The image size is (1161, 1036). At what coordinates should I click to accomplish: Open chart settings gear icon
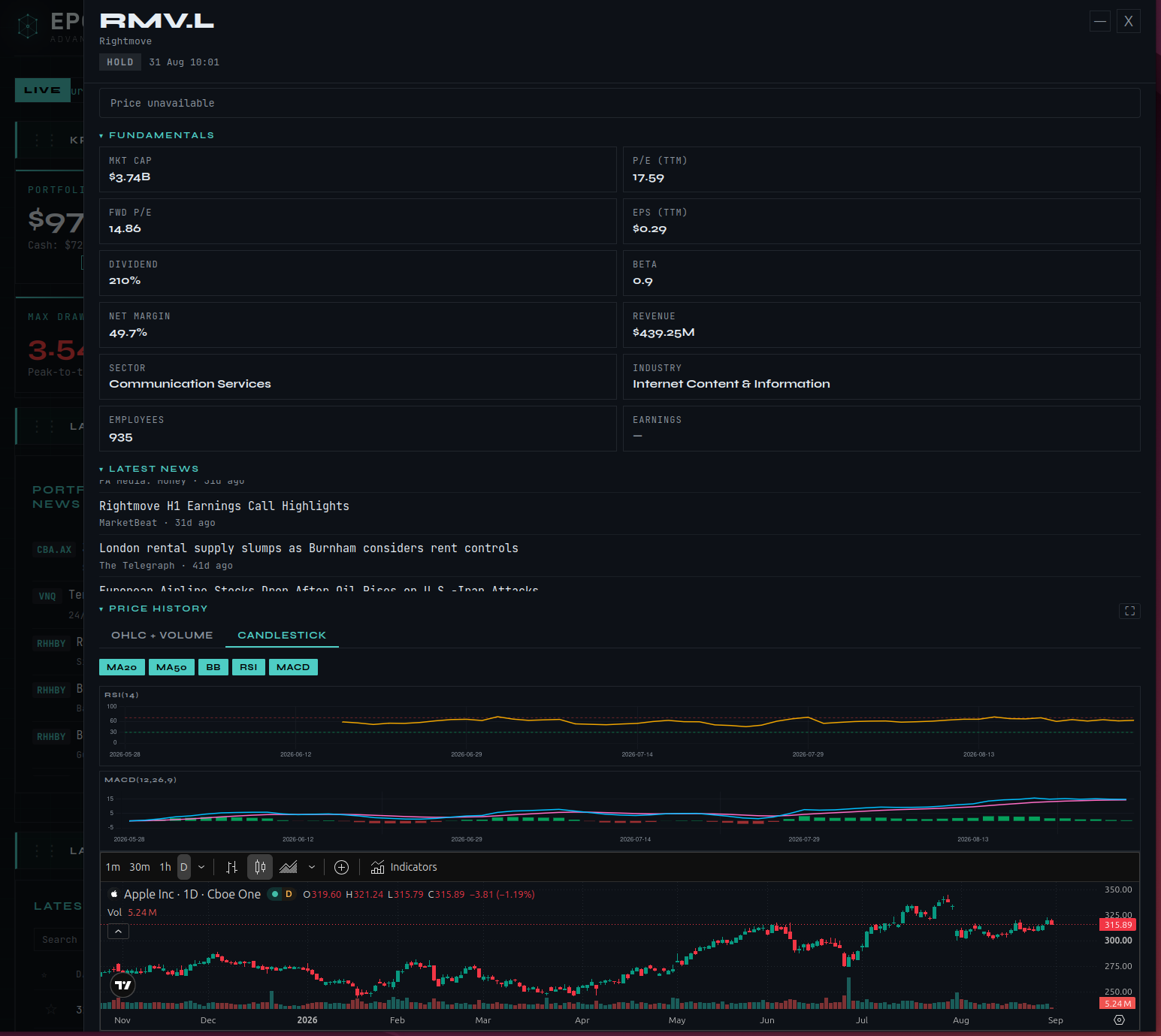pyautogui.click(x=1119, y=1019)
